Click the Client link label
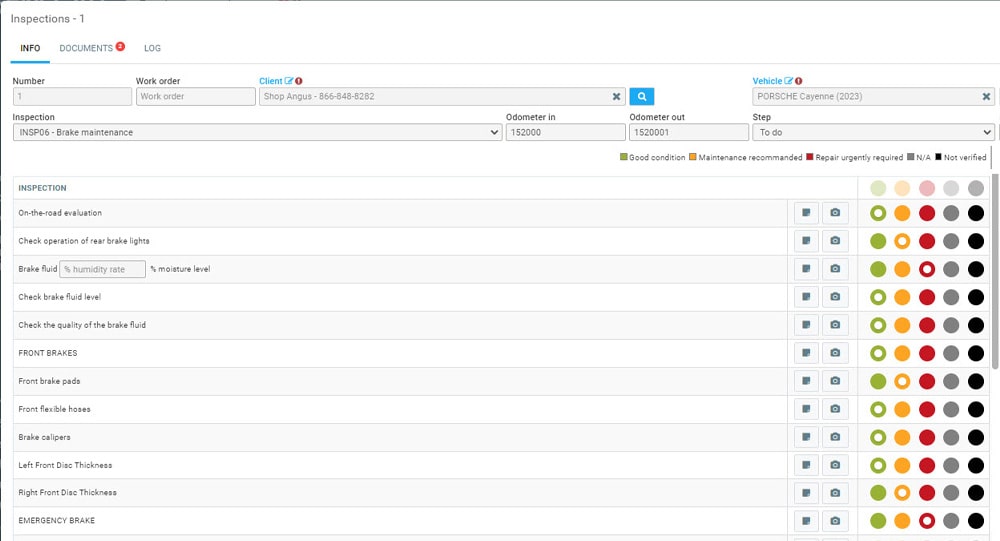This screenshot has width=1000, height=541. tap(270, 81)
